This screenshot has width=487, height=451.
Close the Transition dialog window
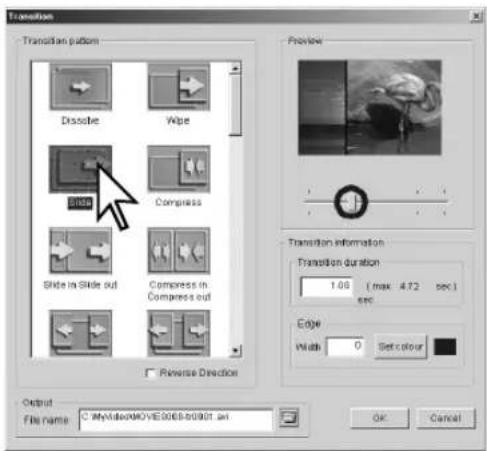[476, 16]
